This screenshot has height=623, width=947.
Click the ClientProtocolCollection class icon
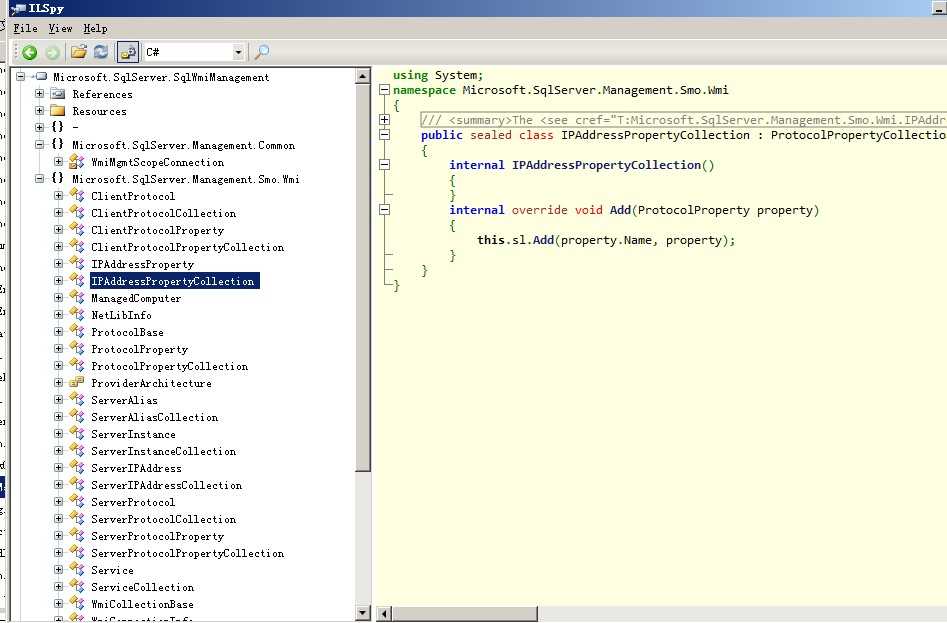77,212
